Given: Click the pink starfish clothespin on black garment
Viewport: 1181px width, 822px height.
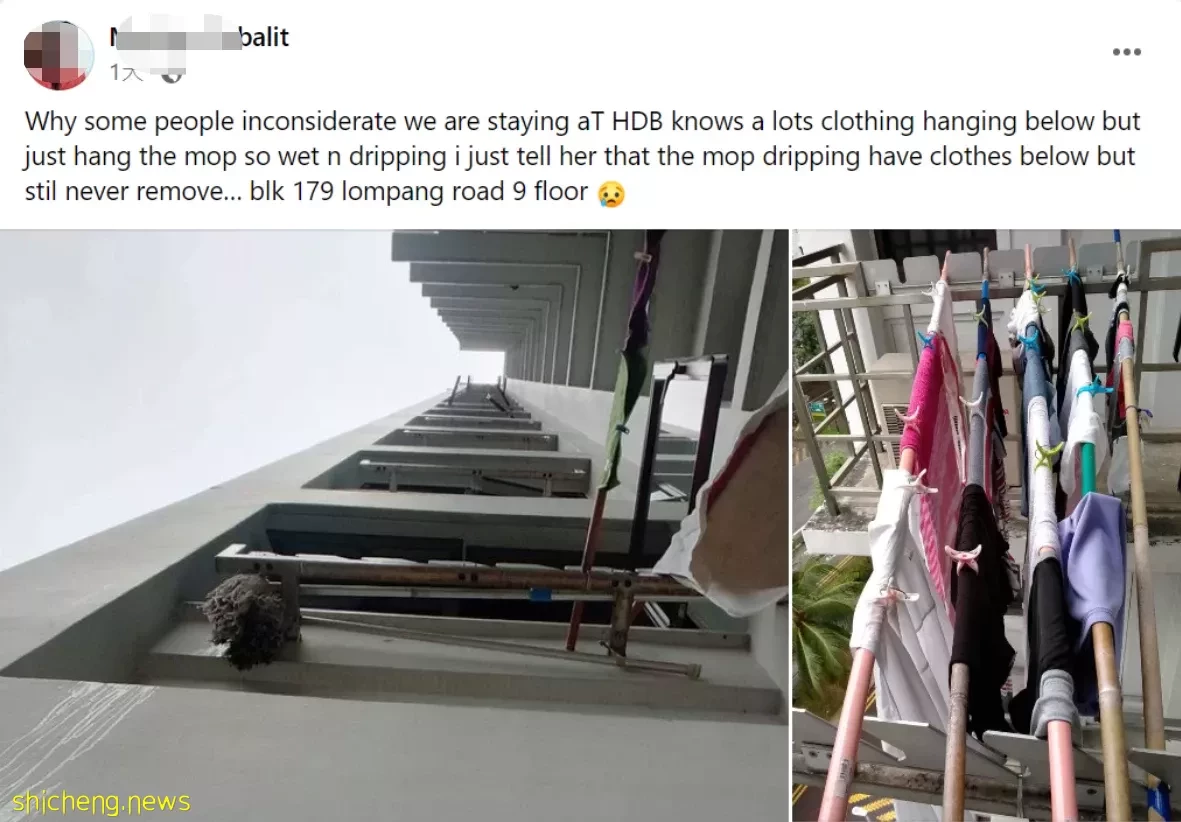Looking at the screenshot, I should click(963, 558).
